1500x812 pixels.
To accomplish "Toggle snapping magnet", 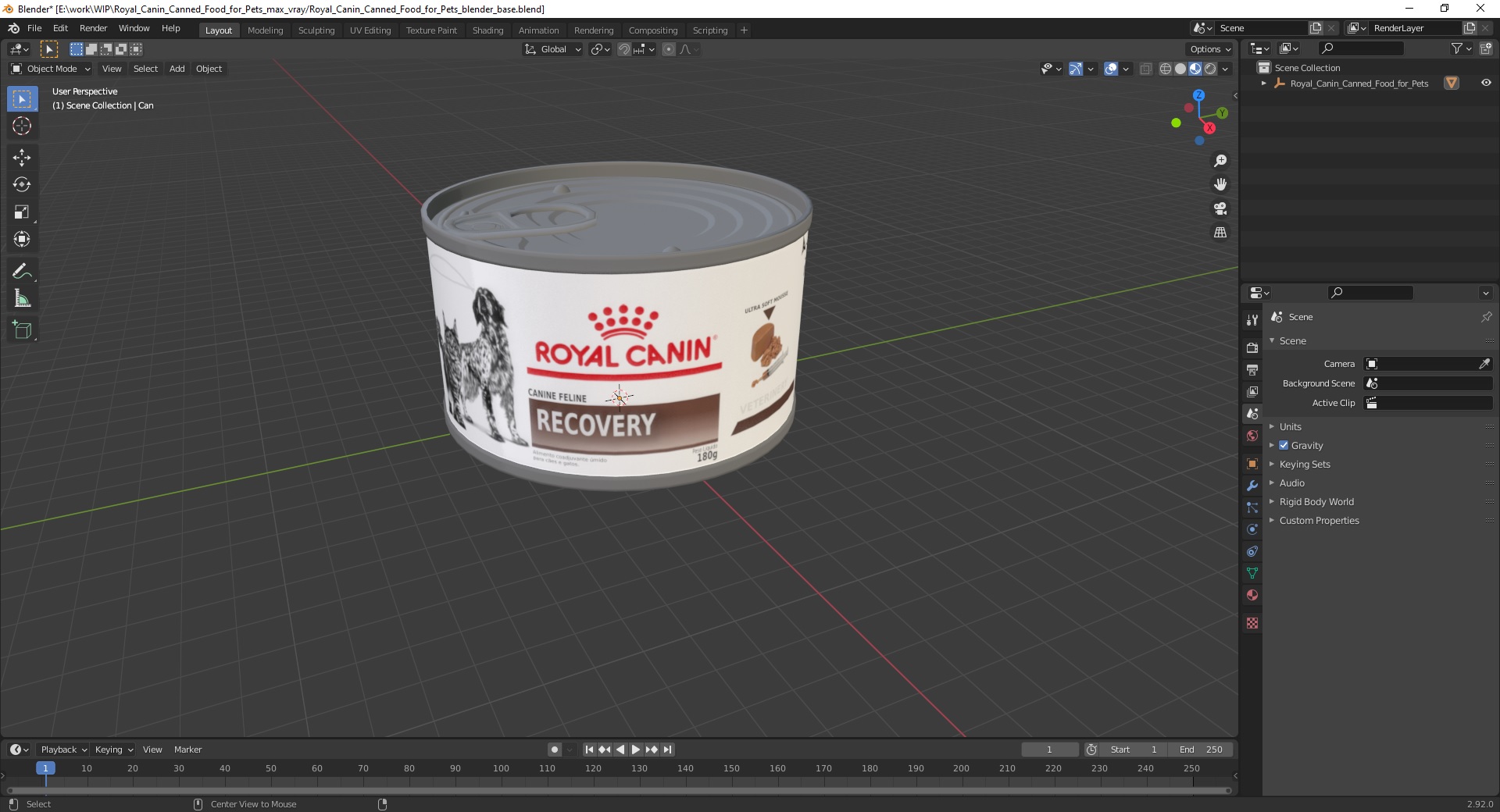I will (623, 49).
